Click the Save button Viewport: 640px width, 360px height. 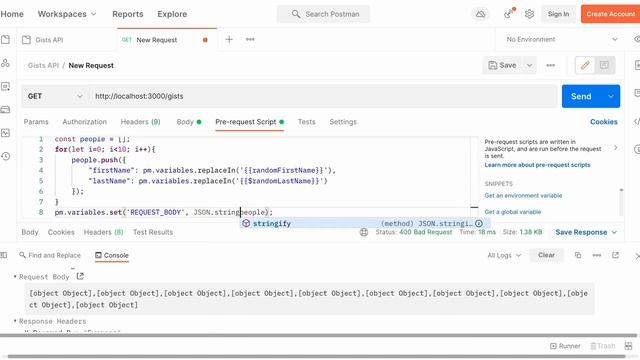click(503, 65)
